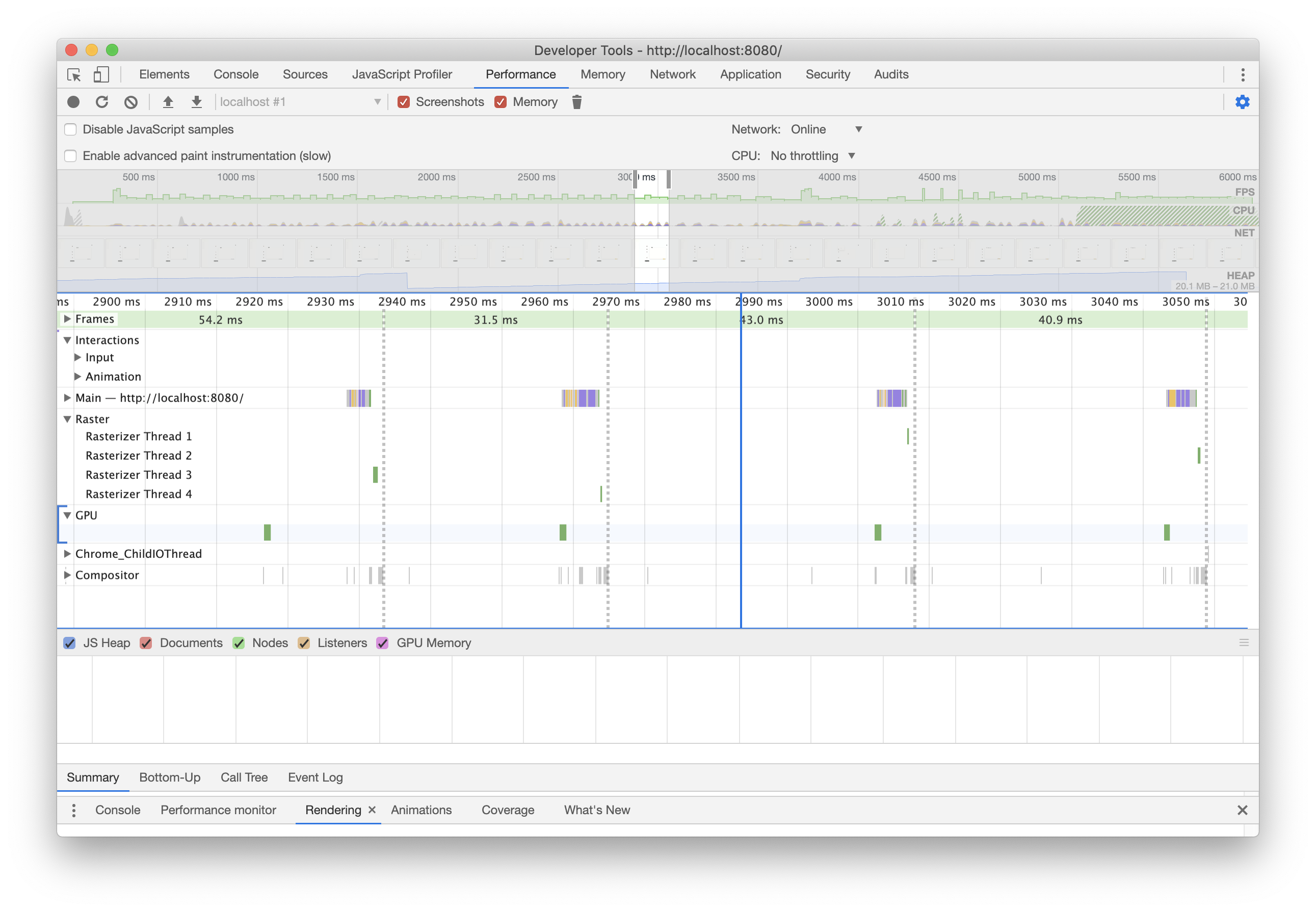Open the CPU No throttling dropdown
This screenshot has height=912, width=1316.
coord(812,155)
